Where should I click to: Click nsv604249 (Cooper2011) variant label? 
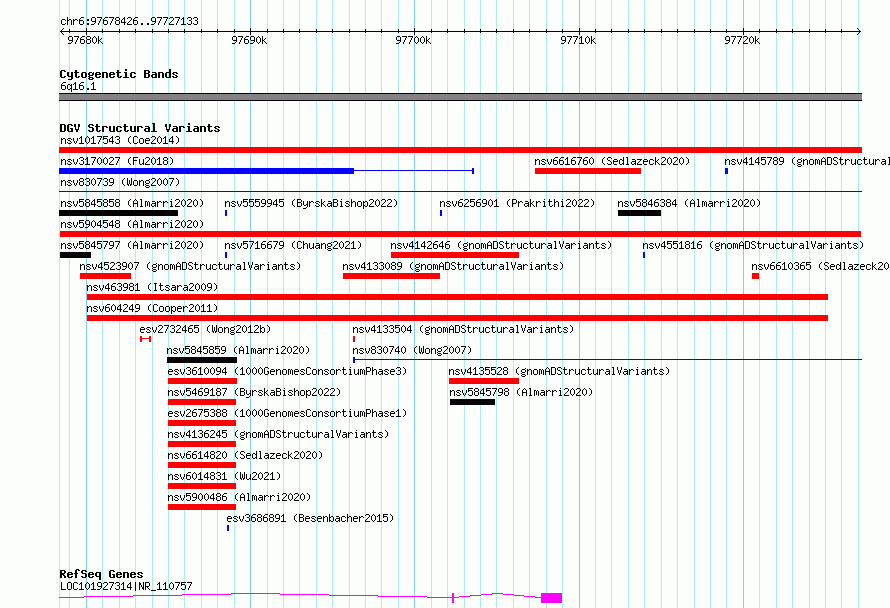pos(152,308)
